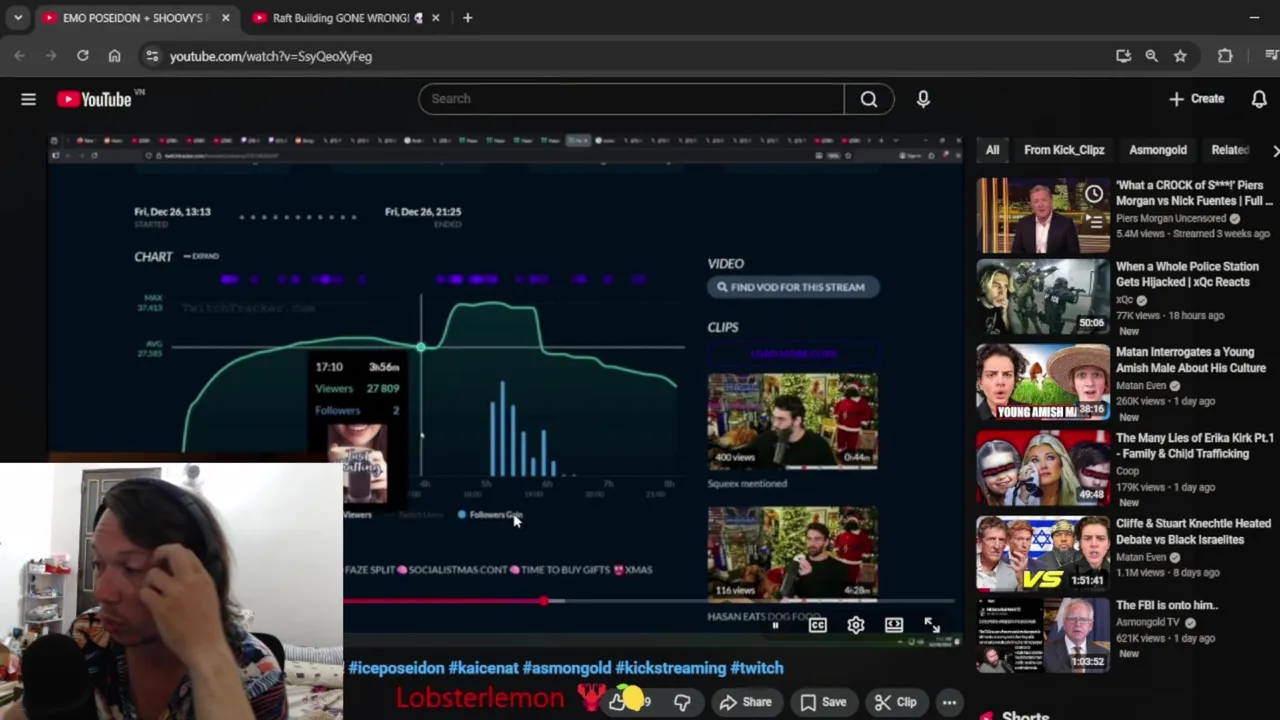Open zoom level indicator in address bar

click(x=1152, y=56)
